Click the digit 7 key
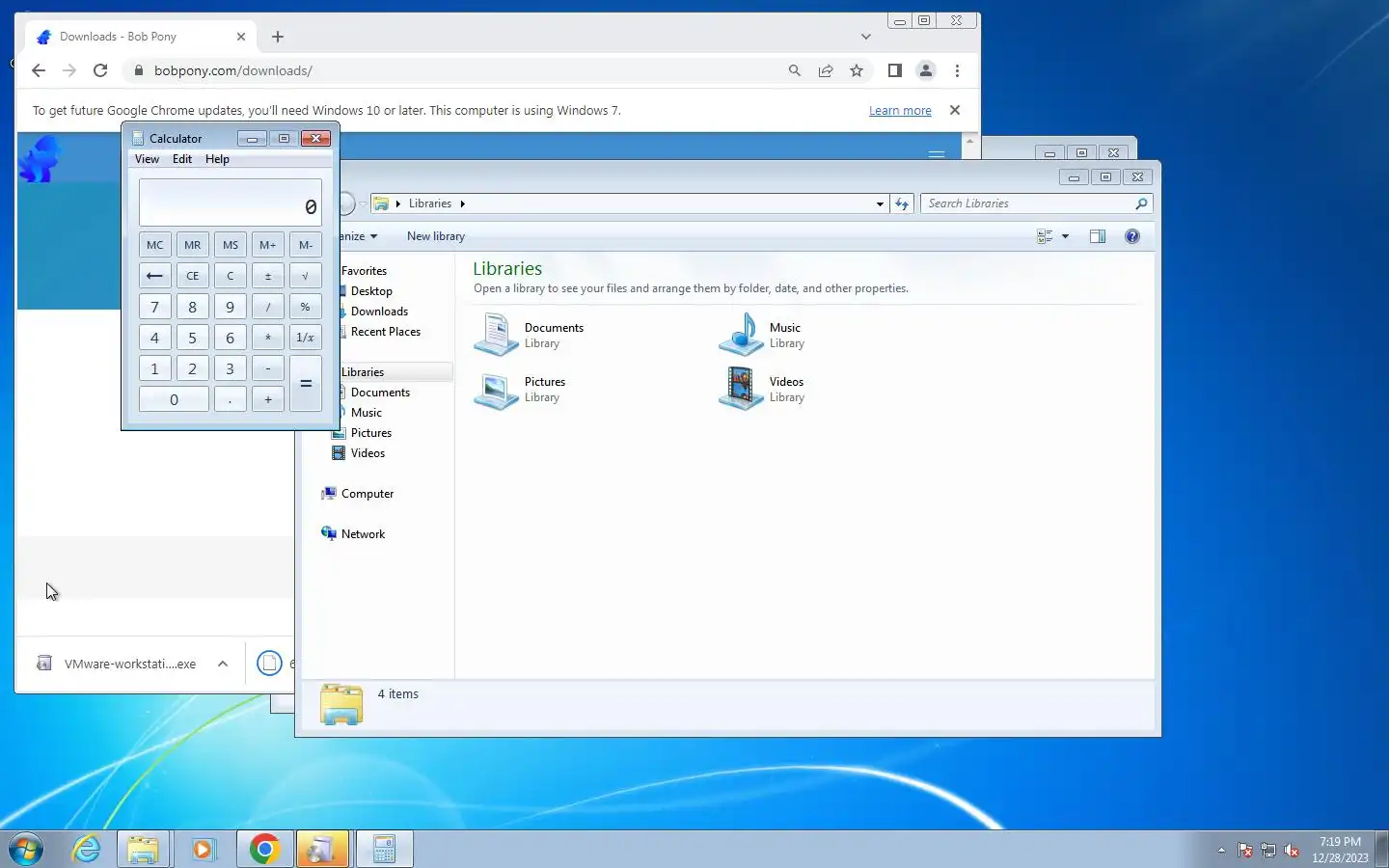The height and width of the screenshot is (868, 1389). tap(154, 307)
